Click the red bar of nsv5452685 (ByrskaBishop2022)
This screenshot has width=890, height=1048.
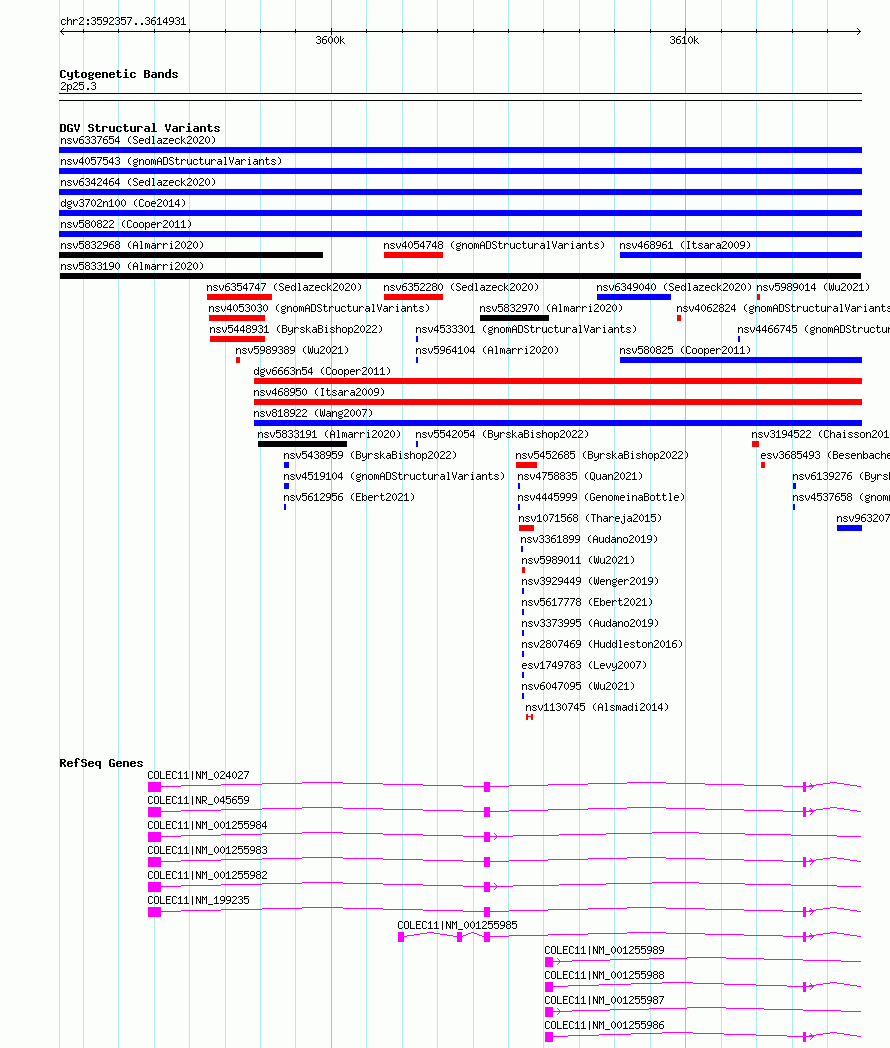point(527,465)
